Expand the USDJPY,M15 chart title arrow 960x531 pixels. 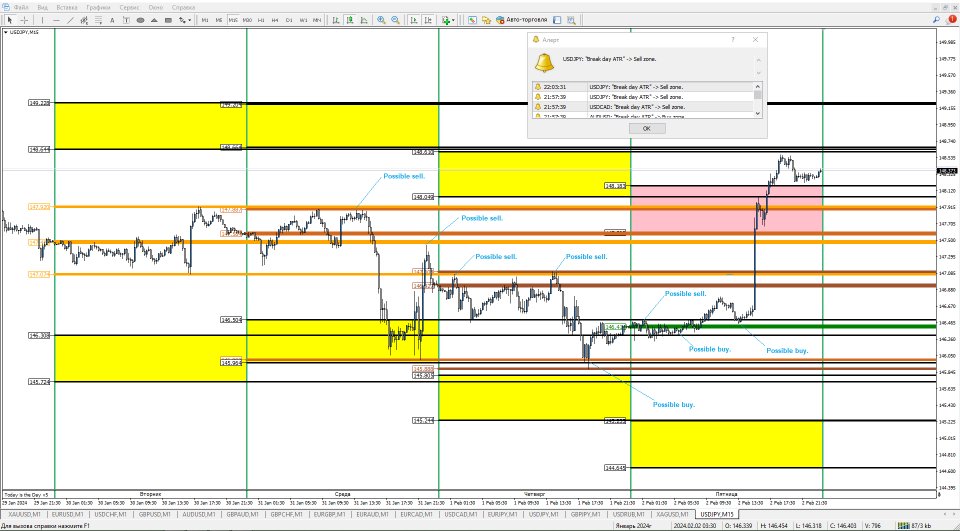coord(6,32)
